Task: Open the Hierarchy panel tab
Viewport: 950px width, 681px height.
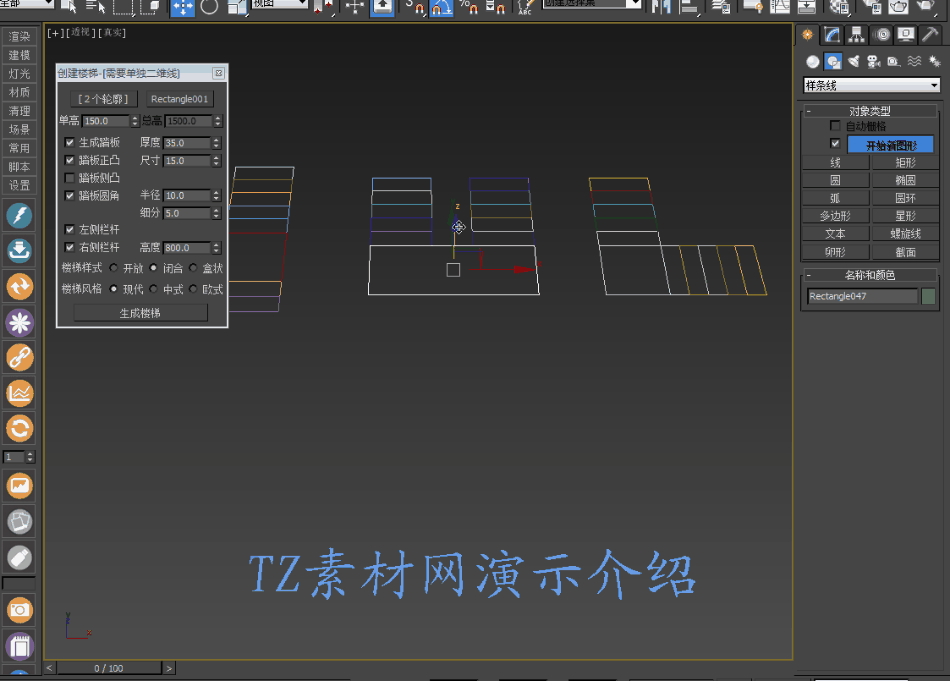Action: pyautogui.click(x=856, y=35)
